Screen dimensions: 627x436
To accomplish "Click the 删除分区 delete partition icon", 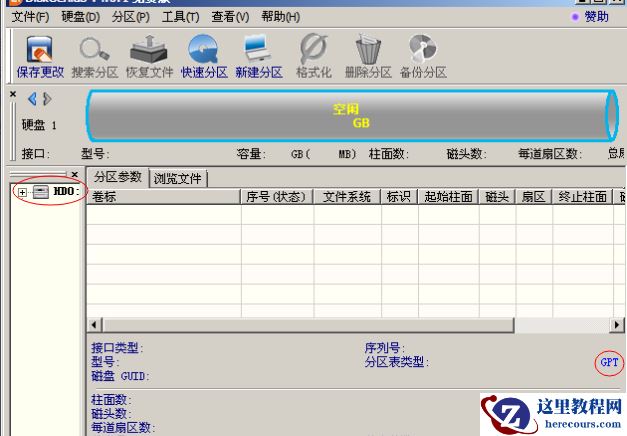I will (x=368, y=49).
